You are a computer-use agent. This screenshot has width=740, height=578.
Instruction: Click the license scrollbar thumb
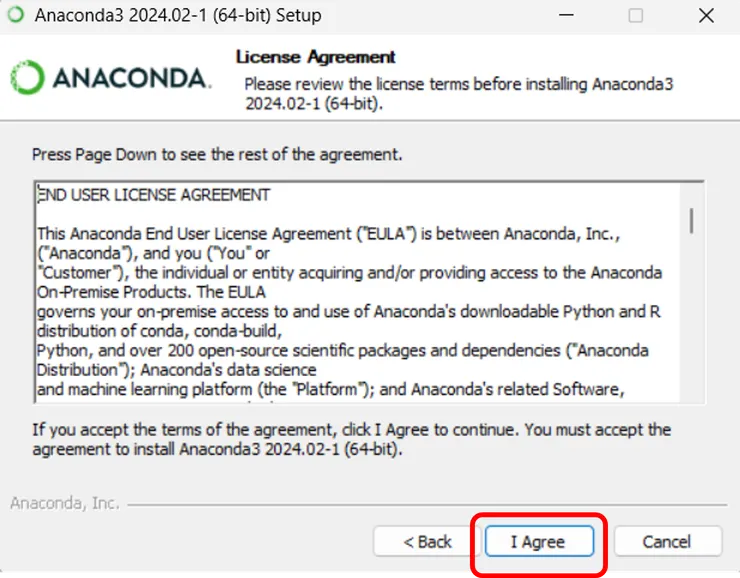(x=692, y=219)
